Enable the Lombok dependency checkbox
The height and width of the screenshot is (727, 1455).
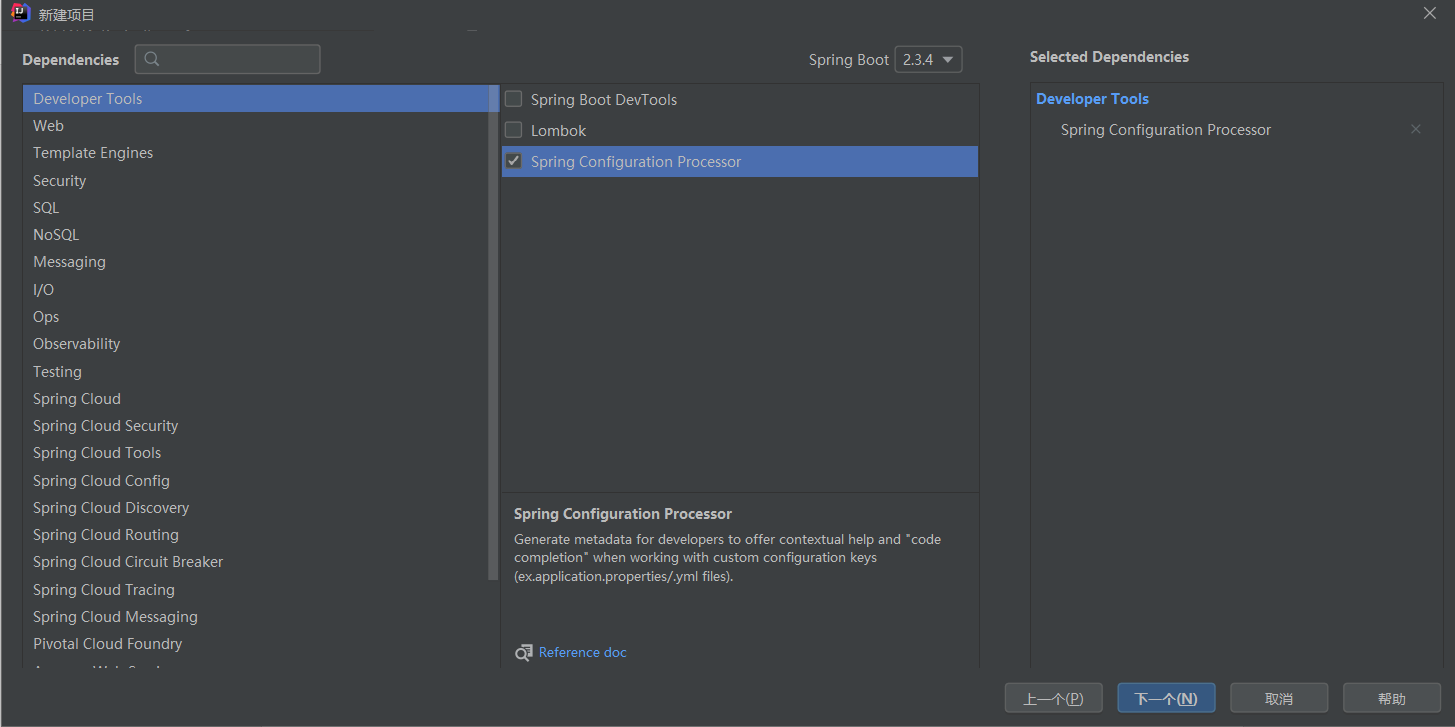point(513,130)
